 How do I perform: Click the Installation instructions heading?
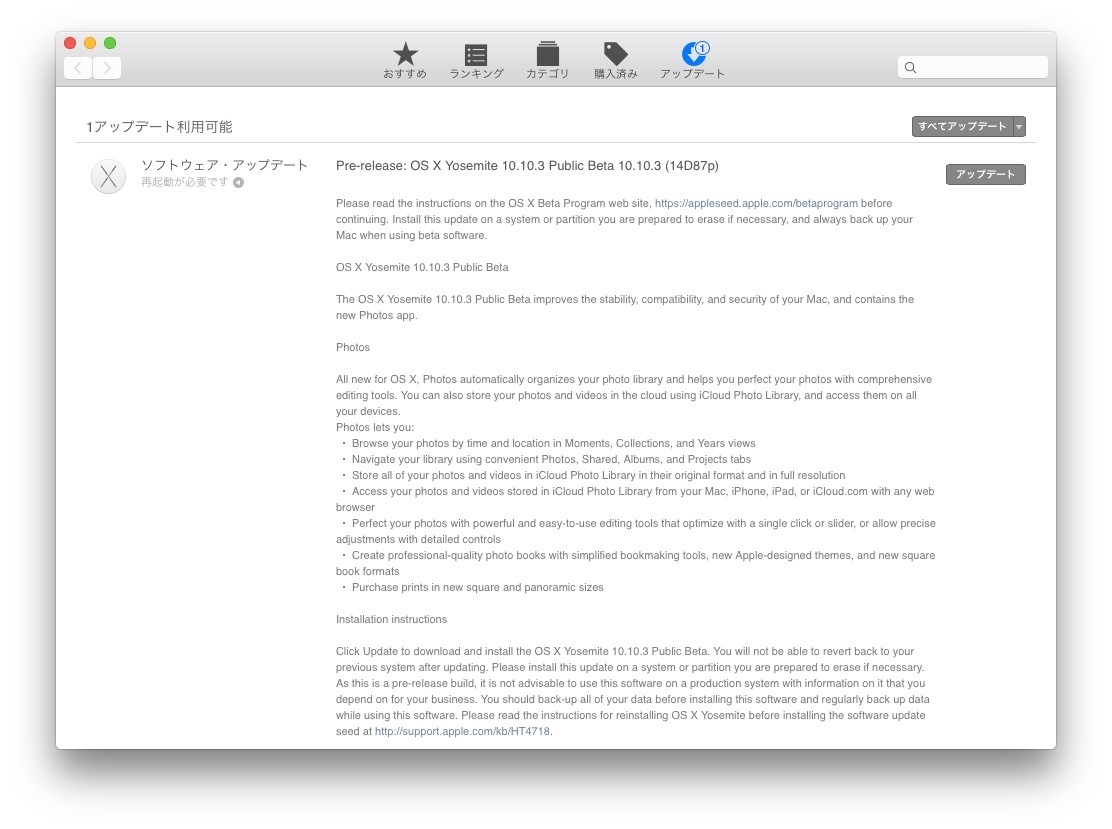coord(391,619)
